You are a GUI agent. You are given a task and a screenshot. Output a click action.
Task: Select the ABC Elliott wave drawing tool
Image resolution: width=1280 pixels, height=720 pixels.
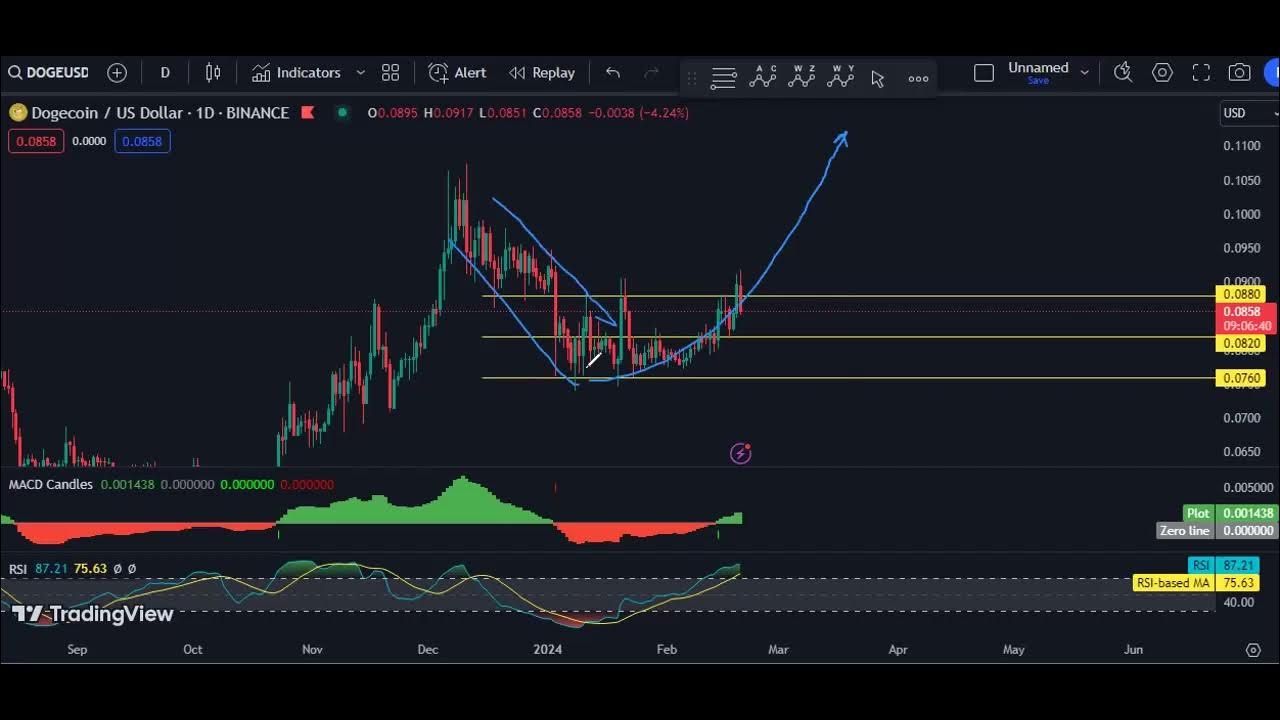click(763, 76)
